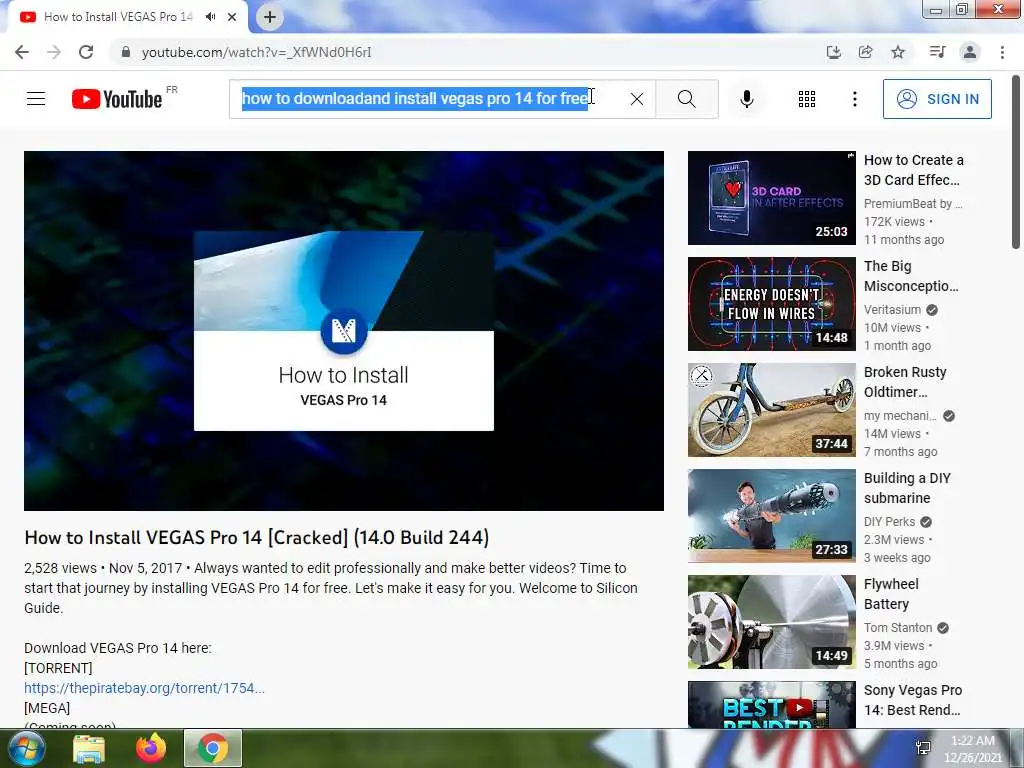Image resolution: width=1024 pixels, height=768 pixels.
Task: Click the Veritasium channel name
Action: pyautogui.click(x=892, y=310)
